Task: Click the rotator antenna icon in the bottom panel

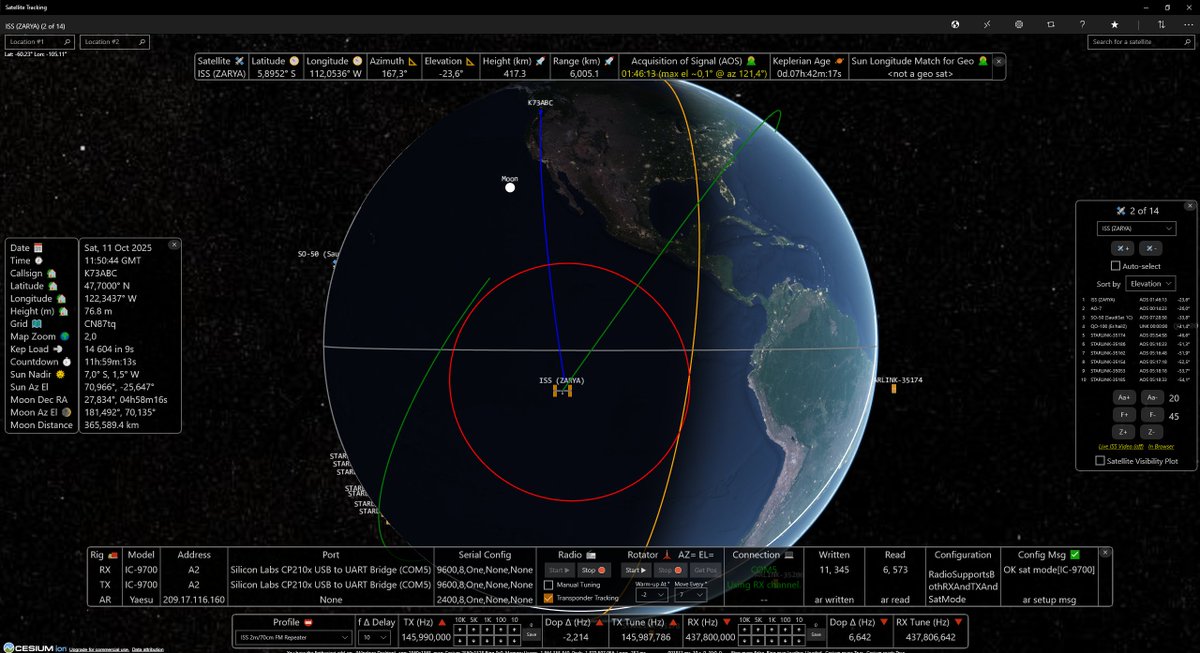Action: tap(668, 556)
